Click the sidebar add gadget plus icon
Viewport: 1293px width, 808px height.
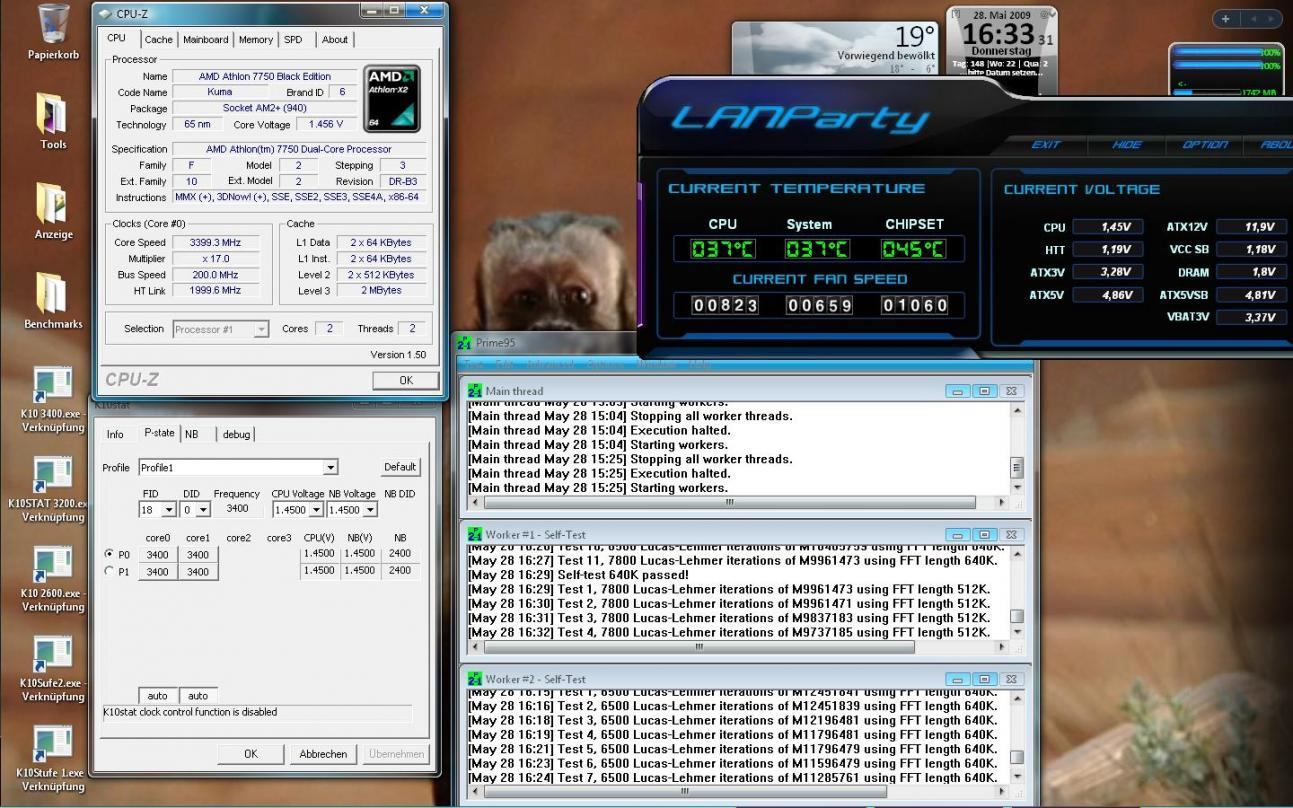point(1226,19)
